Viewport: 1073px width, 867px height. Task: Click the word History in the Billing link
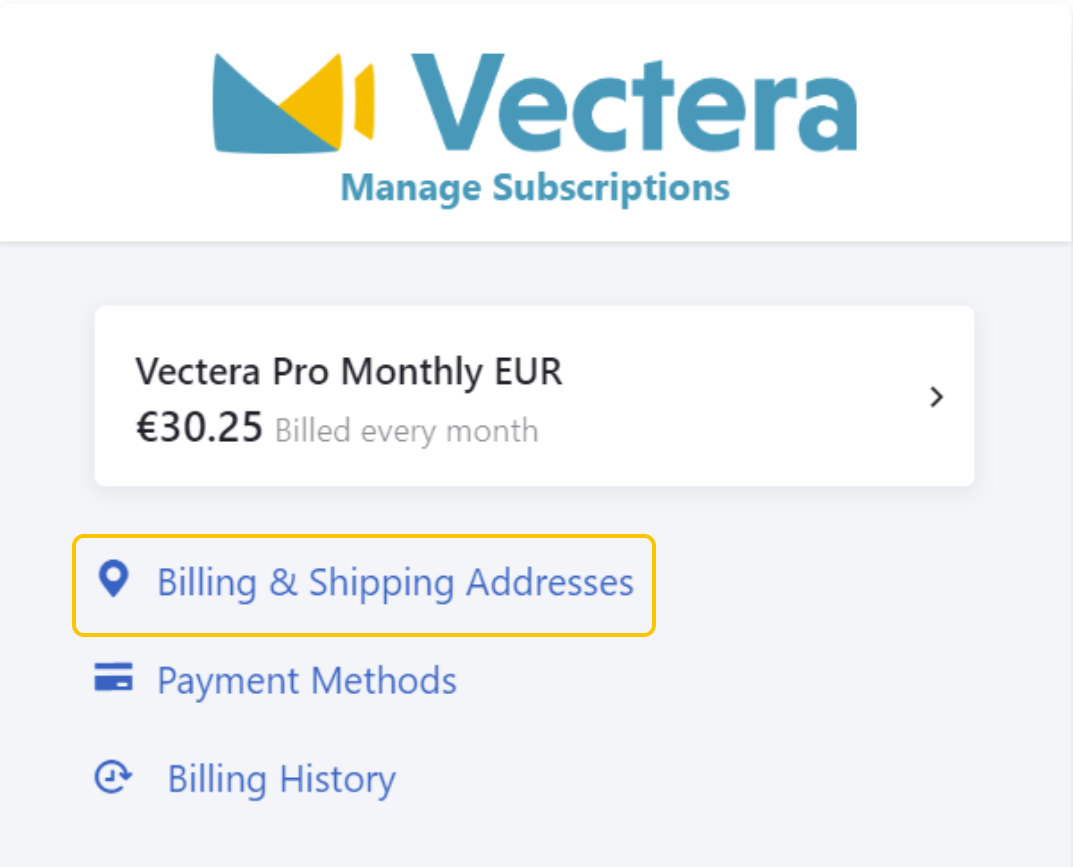(338, 779)
